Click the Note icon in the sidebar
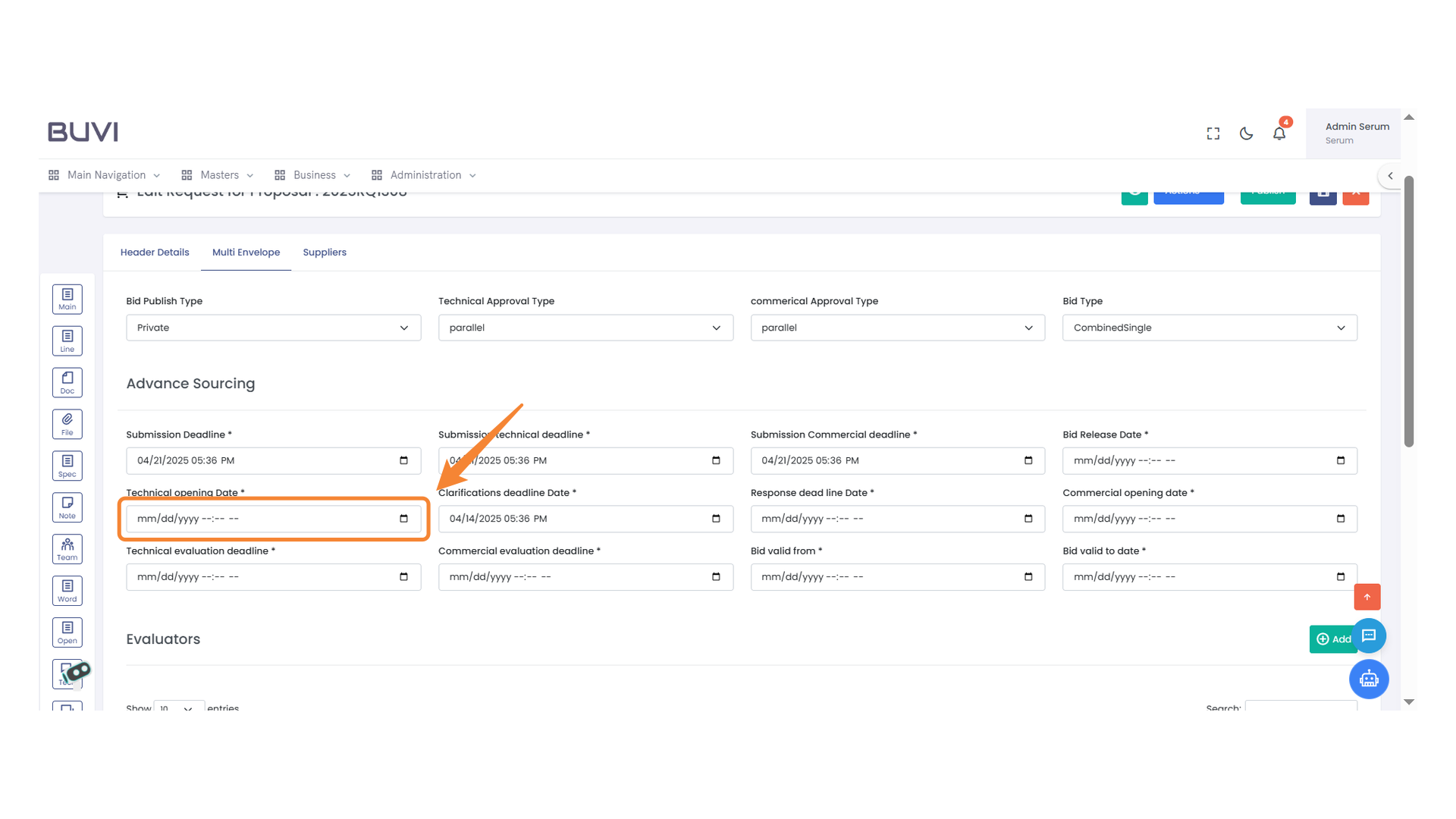The width and height of the screenshot is (1456, 819). (67, 507)
